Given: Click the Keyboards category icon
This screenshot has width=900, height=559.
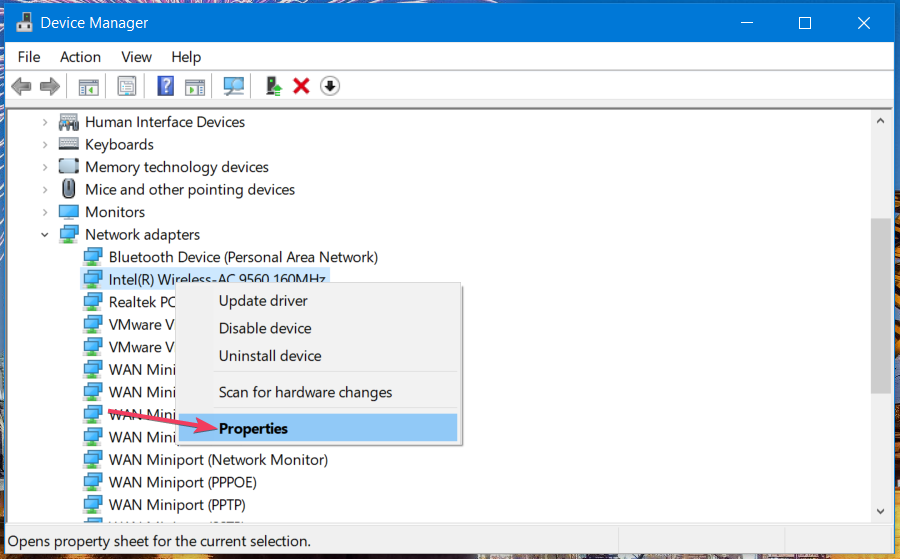Looking at the screenshot, I should (69, 143).
